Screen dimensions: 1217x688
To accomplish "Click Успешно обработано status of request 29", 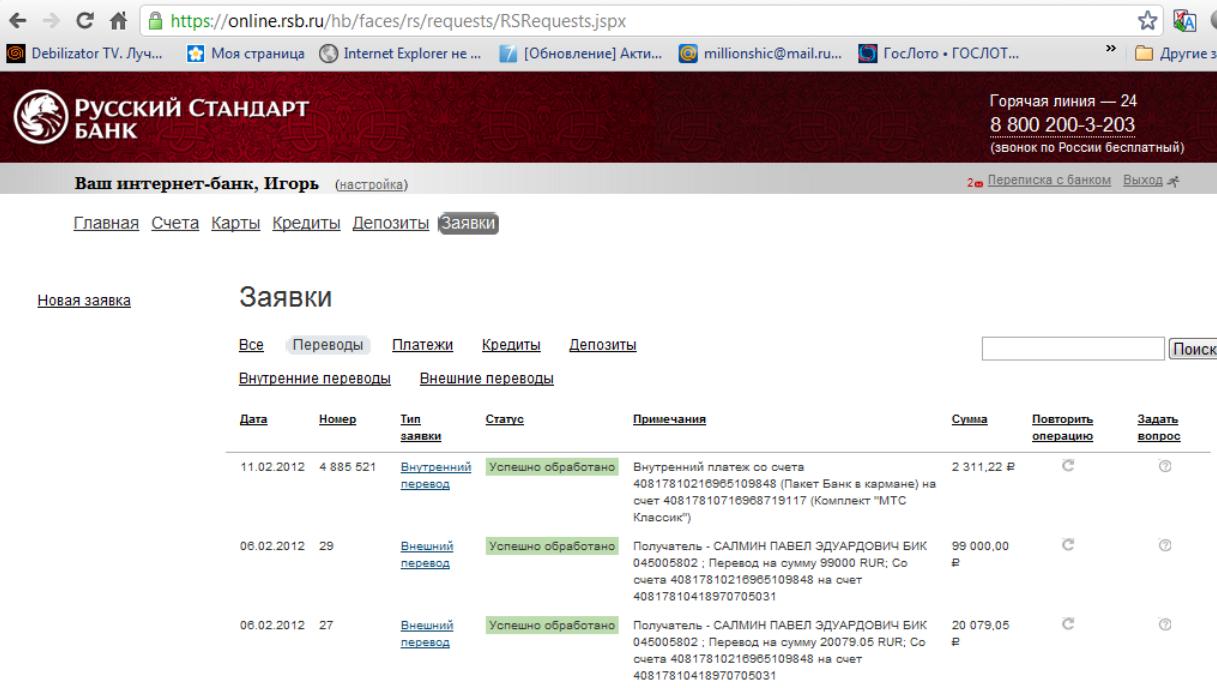I will [551, 546].
